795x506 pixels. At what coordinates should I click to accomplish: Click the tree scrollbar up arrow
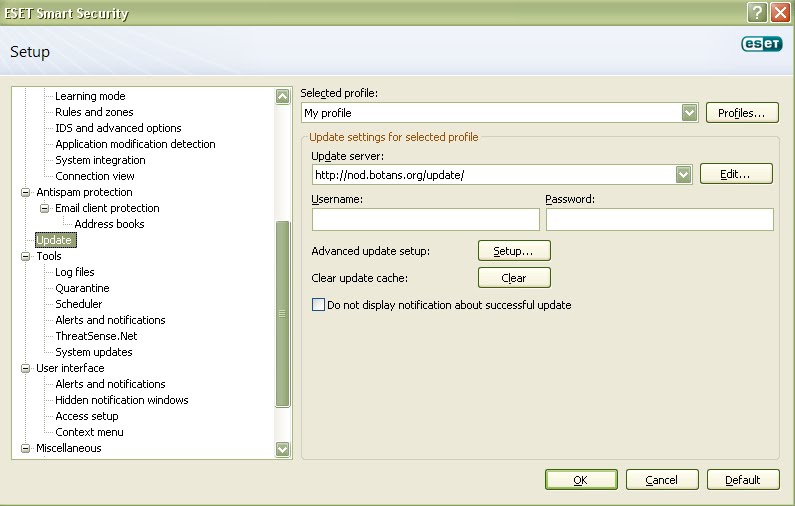click(282, 96)
